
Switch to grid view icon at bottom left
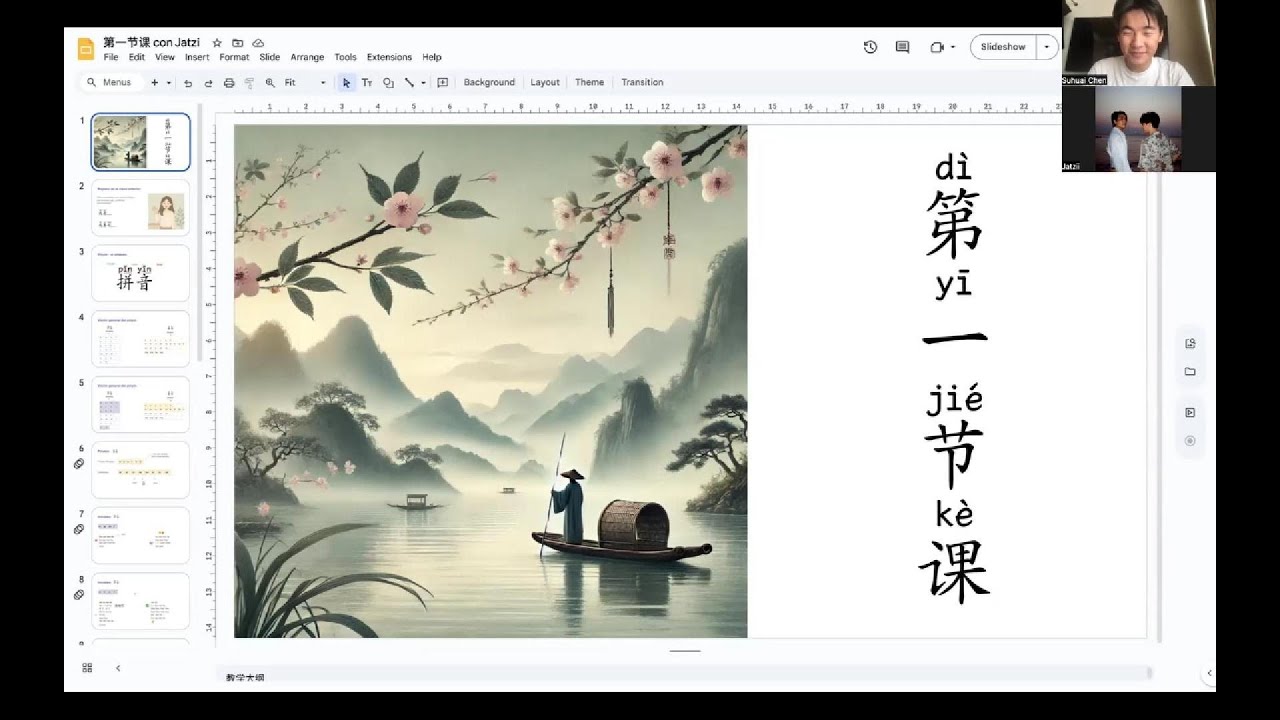coord(87,668)
